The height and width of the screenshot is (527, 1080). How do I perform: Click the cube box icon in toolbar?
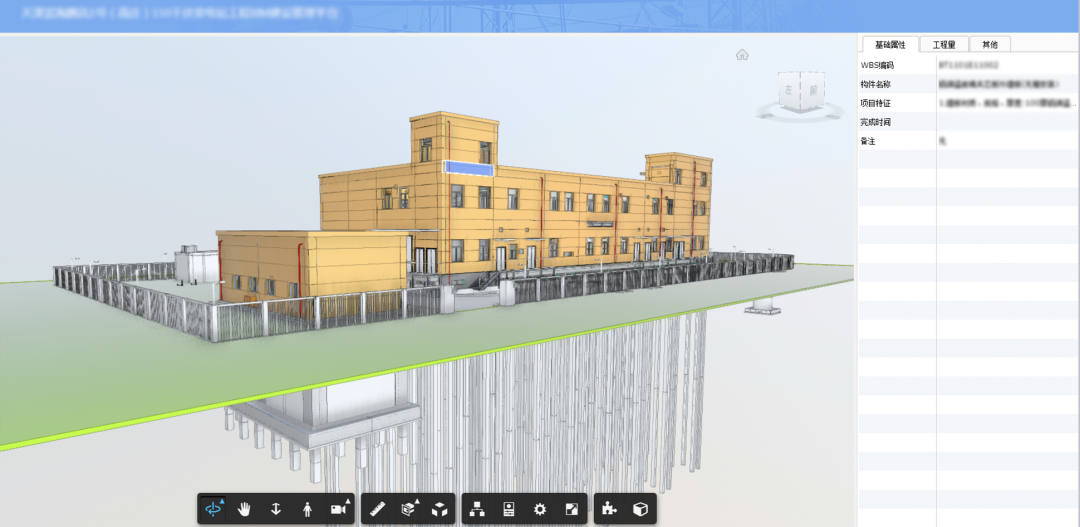pos(641,509)
